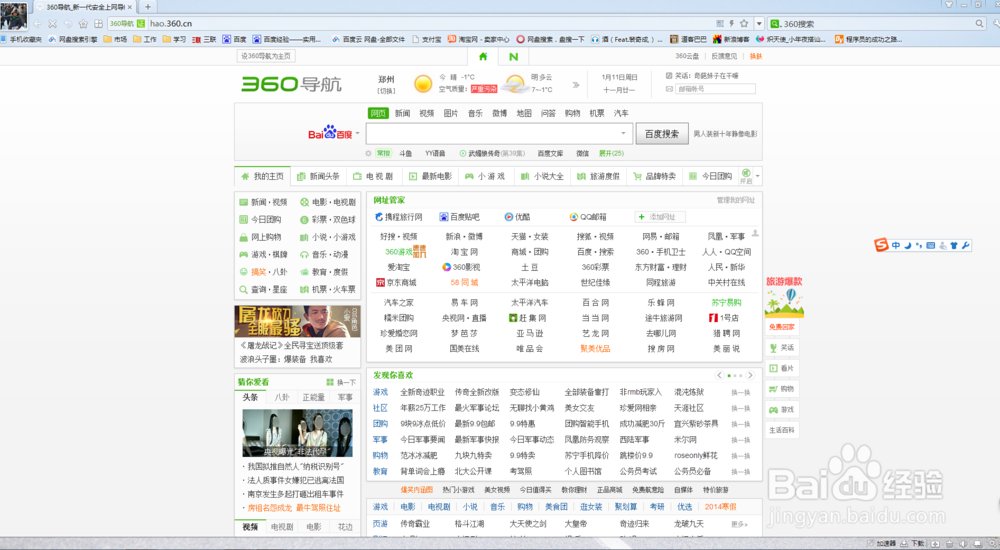Go to next 发现你喜欢 page arrow
This screenshot has height=550, width=1000.
pos(750,375)
